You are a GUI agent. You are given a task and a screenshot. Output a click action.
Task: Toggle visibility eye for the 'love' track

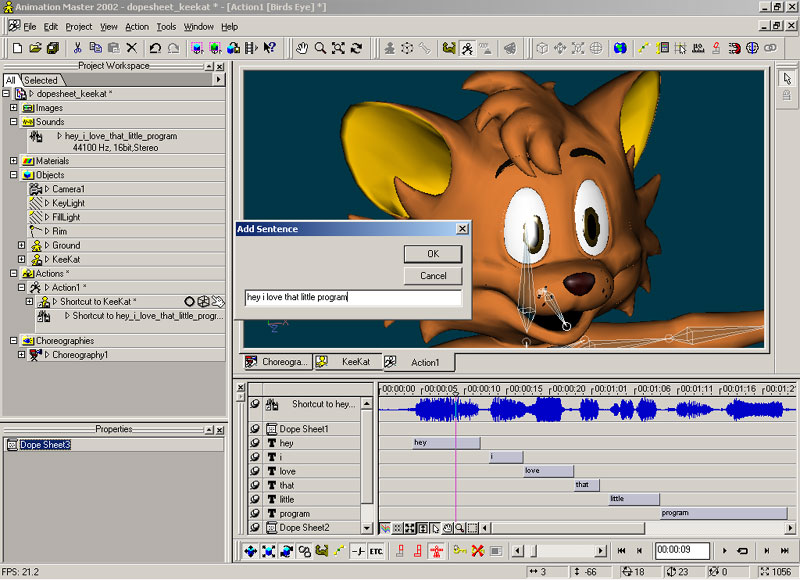click(x=255, y=471)
